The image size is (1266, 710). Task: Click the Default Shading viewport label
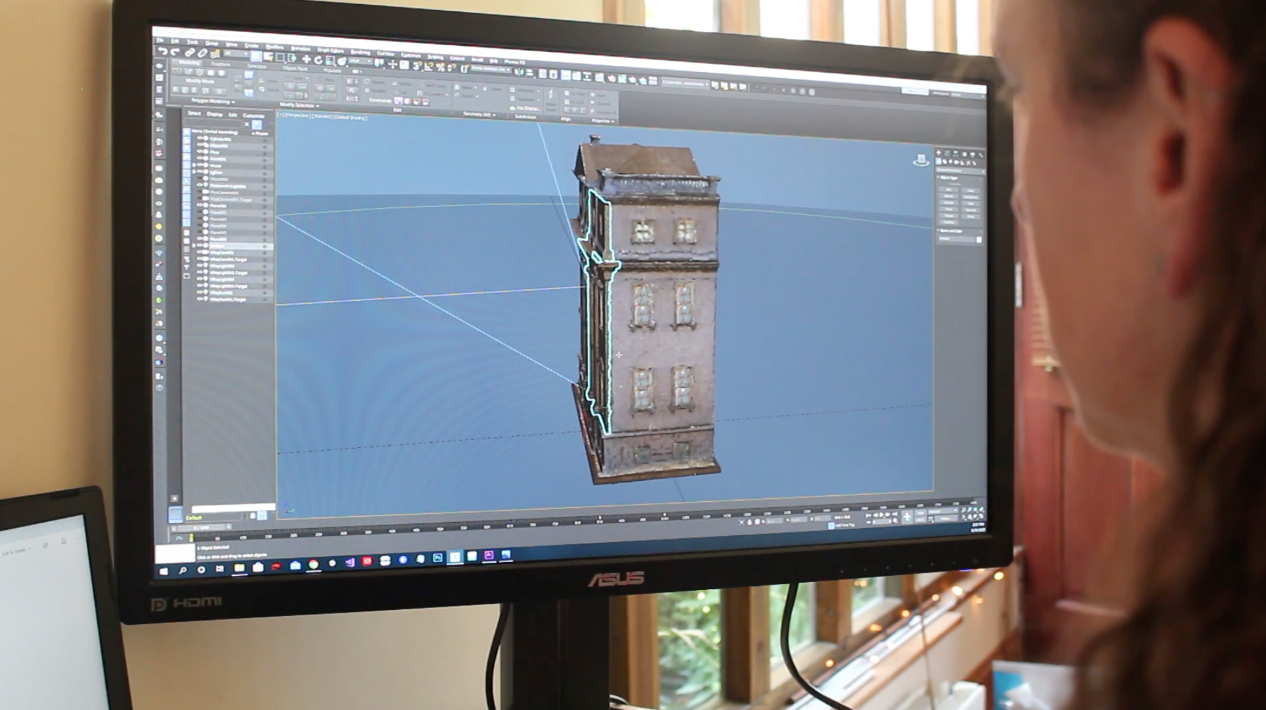coord(350,117)
